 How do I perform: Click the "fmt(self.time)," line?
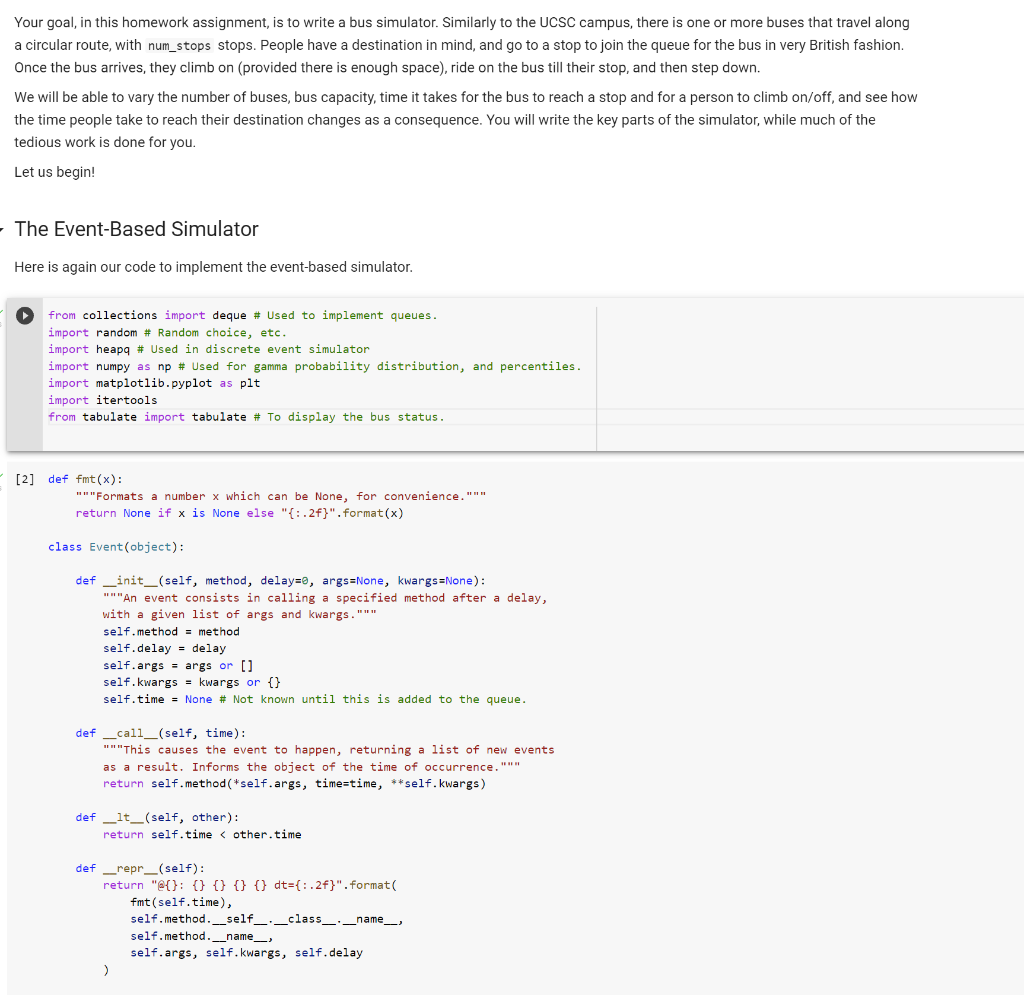[x=182, y=902]
